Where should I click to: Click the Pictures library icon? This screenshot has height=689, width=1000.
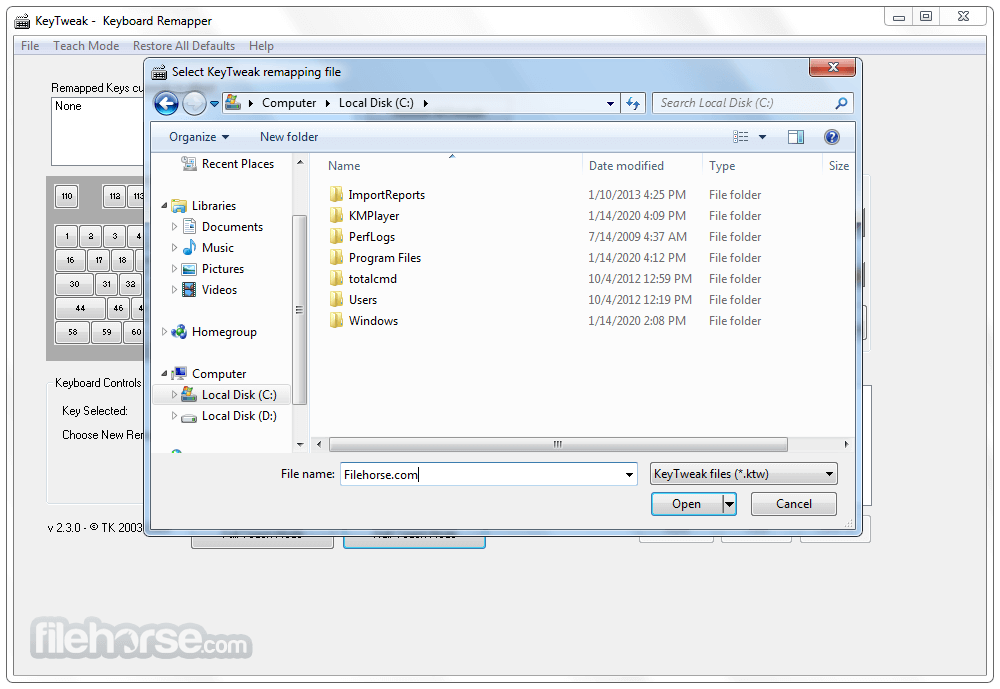pyautogui.click(x=189, y=269)
